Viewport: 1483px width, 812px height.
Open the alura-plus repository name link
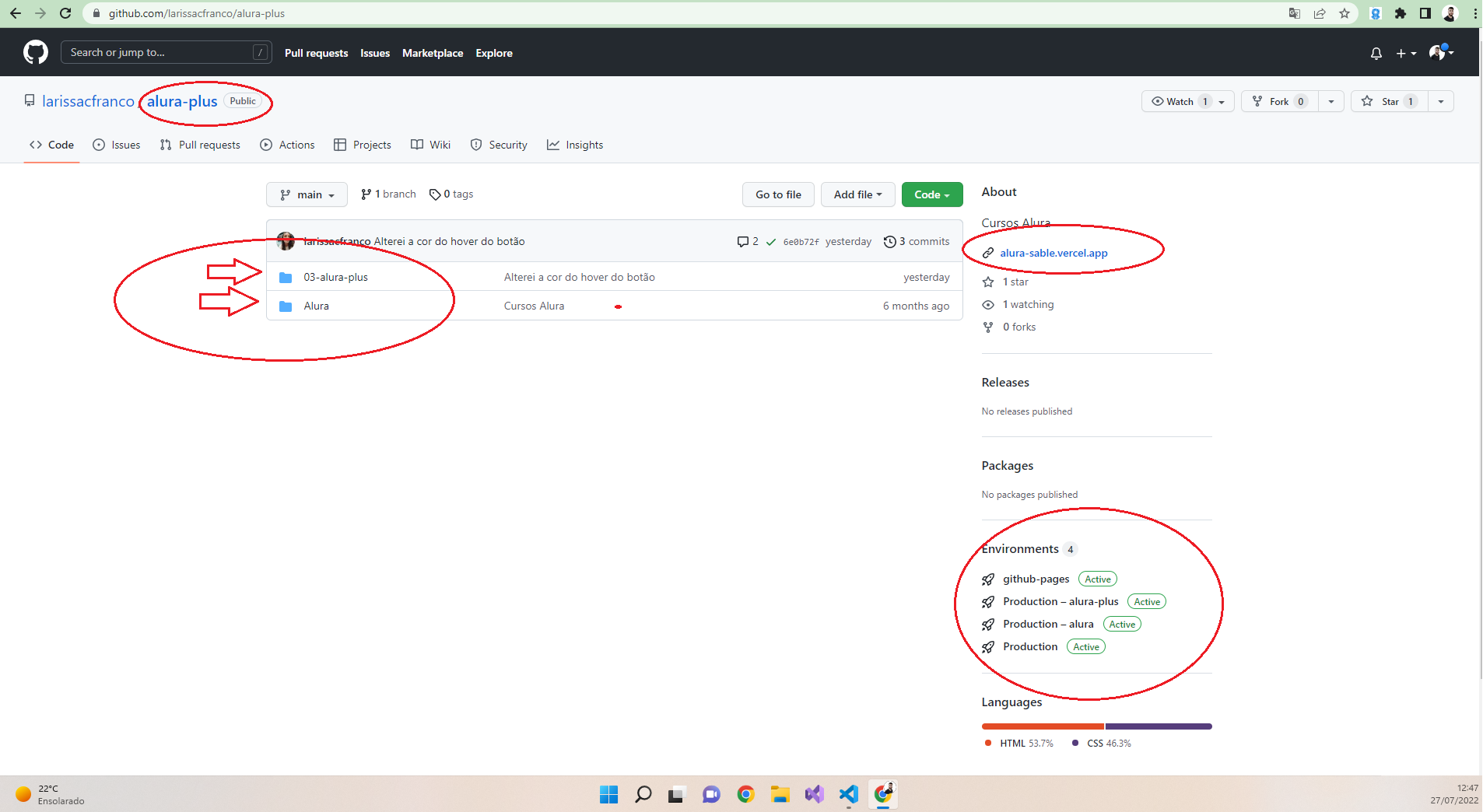click(182, 101)
